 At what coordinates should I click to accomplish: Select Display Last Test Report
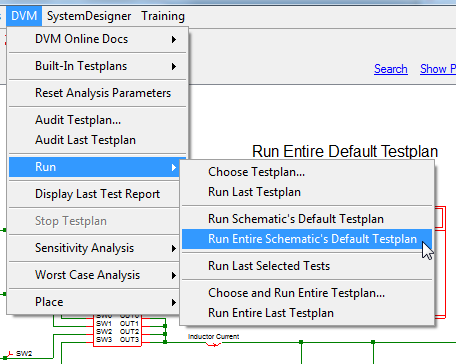[94, 194]
